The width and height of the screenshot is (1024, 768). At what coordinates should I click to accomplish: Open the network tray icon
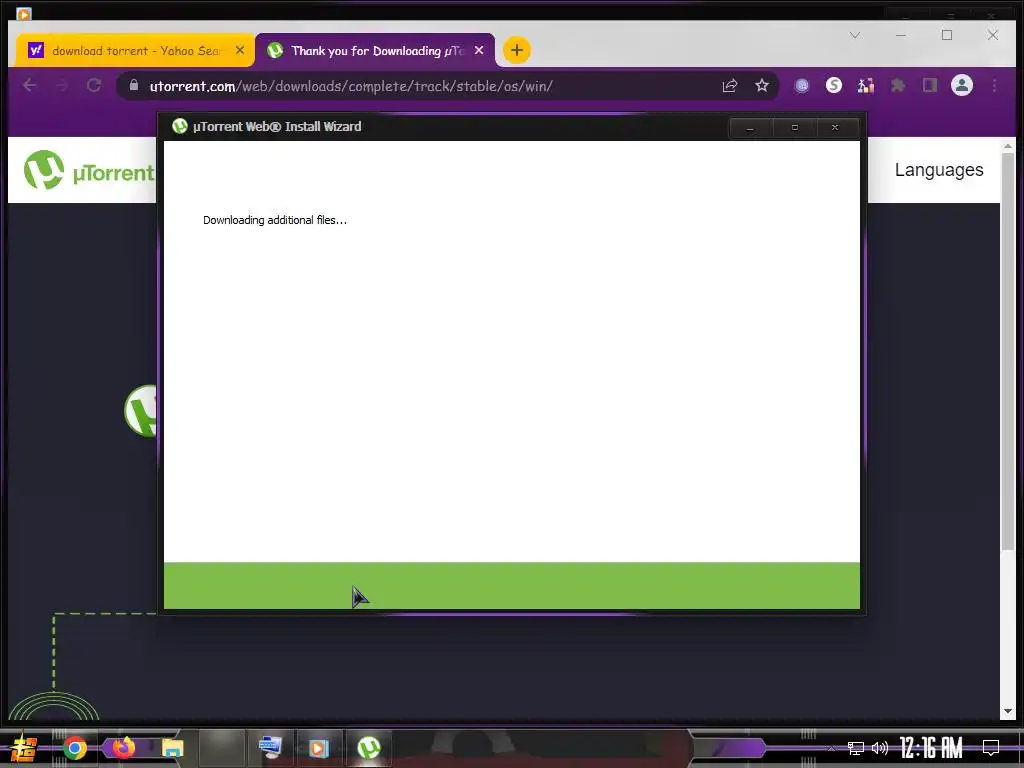(x=856, y=748)
